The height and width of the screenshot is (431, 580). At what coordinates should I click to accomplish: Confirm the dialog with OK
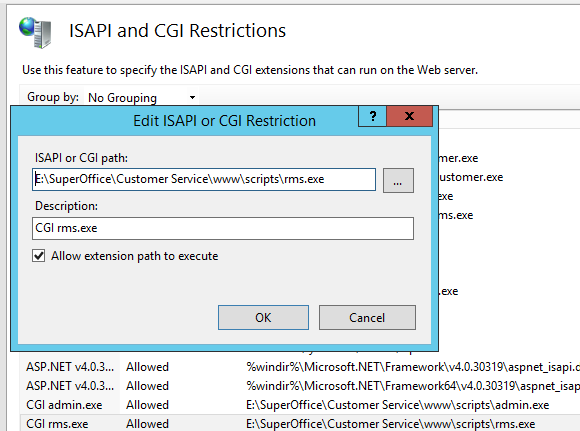(263, 317)
